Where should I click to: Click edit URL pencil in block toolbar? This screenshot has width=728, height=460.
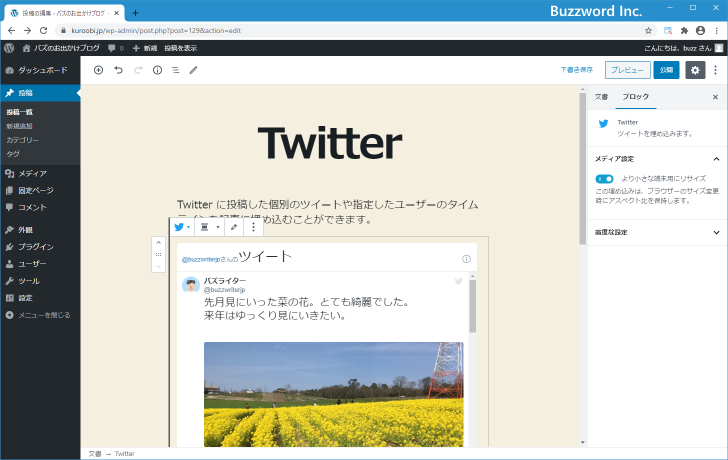[234, 227]
